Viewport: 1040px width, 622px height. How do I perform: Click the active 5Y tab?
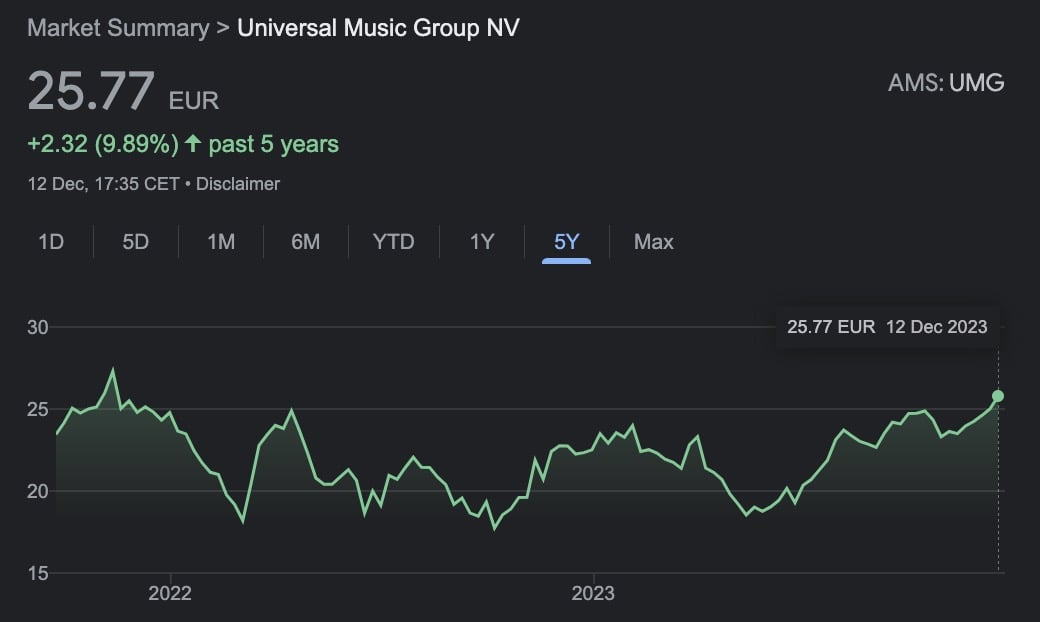(x=566, y=242)
